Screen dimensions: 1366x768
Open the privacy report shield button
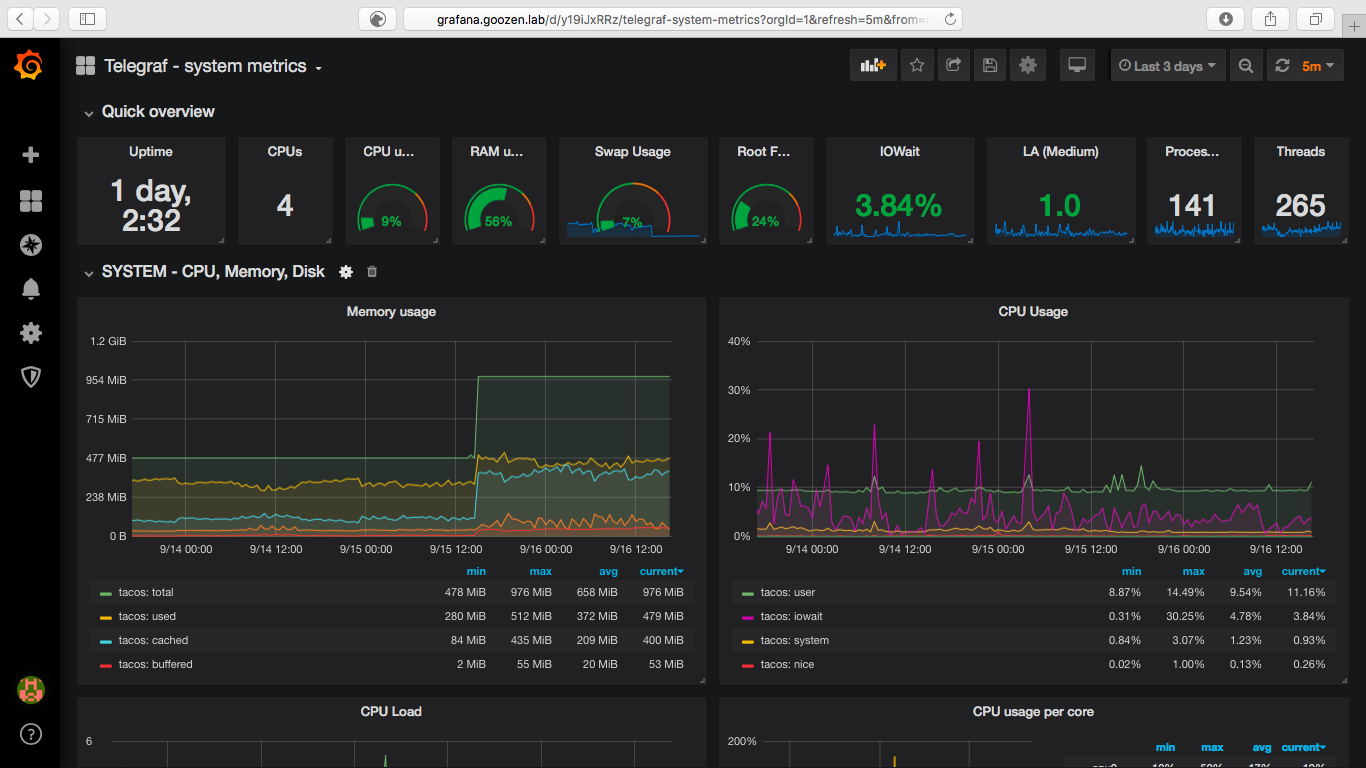377,18
